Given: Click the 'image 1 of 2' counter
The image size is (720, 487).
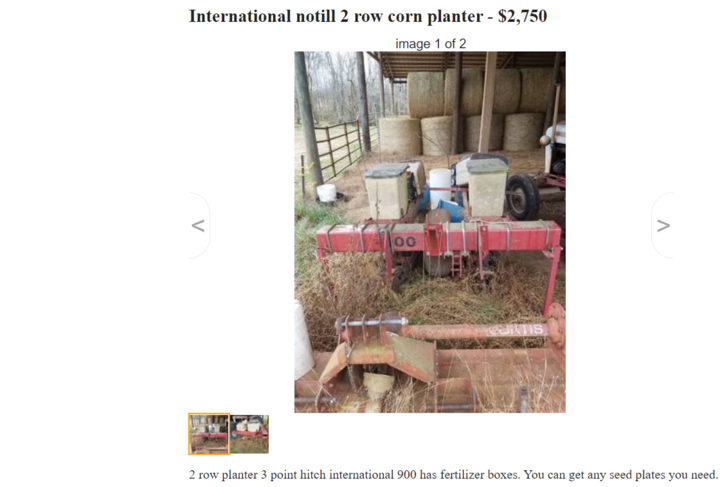Looking at the screenshot, I should [430, 44].
